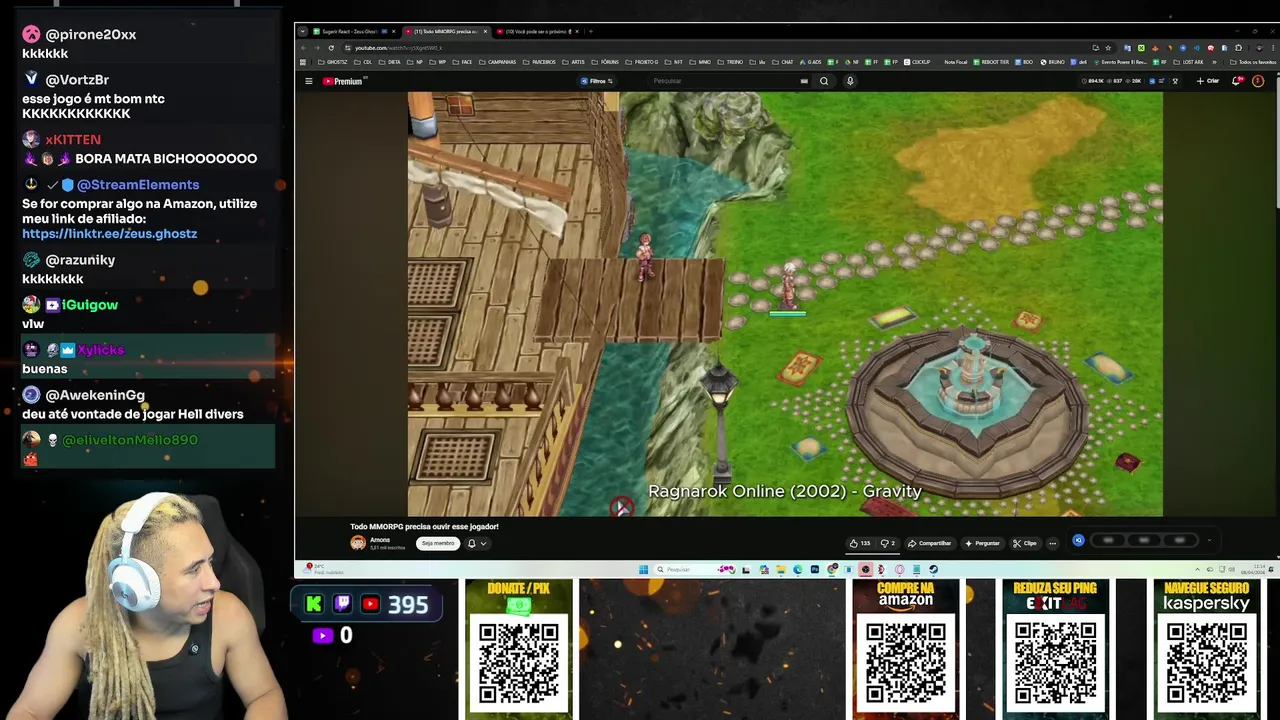Screen dimensions: 1280x720
Task: Like the video with 135 likes
Action: (859, 543)
